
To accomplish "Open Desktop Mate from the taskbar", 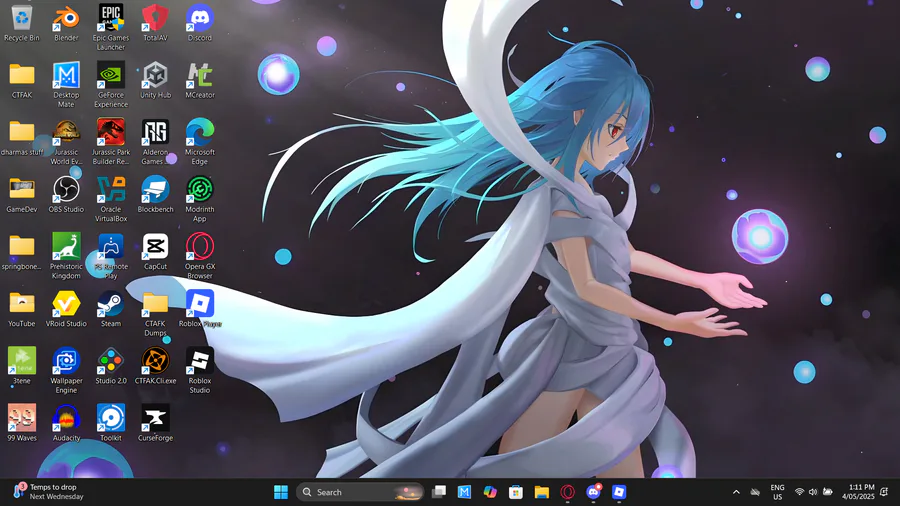I will 464,492.
